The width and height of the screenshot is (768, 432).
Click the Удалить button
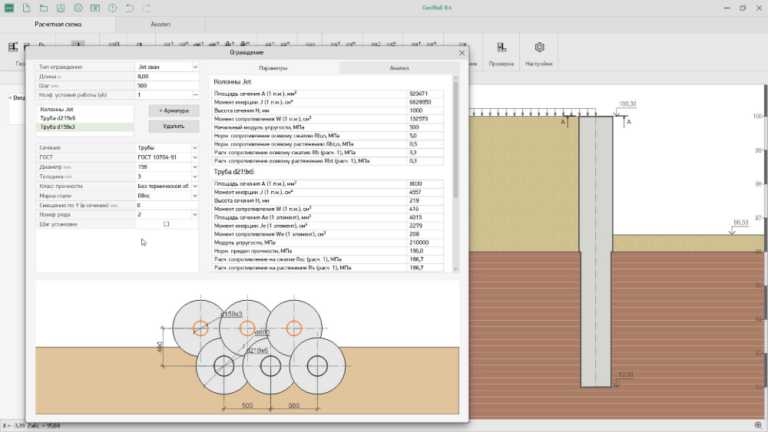[x=174, y=126]
